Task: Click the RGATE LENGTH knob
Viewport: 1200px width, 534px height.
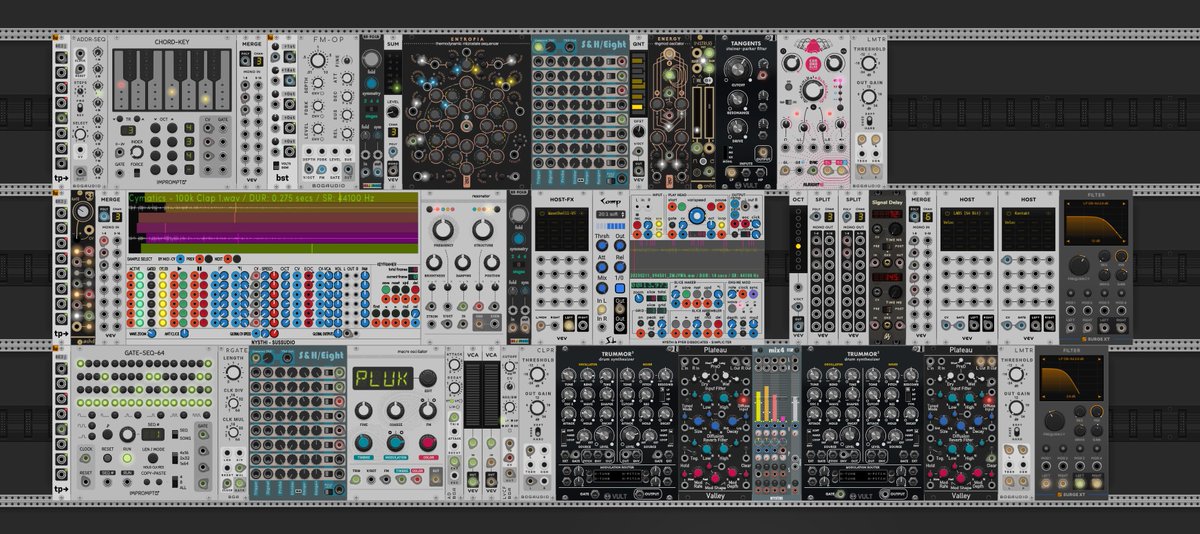Action: (233, 373)
